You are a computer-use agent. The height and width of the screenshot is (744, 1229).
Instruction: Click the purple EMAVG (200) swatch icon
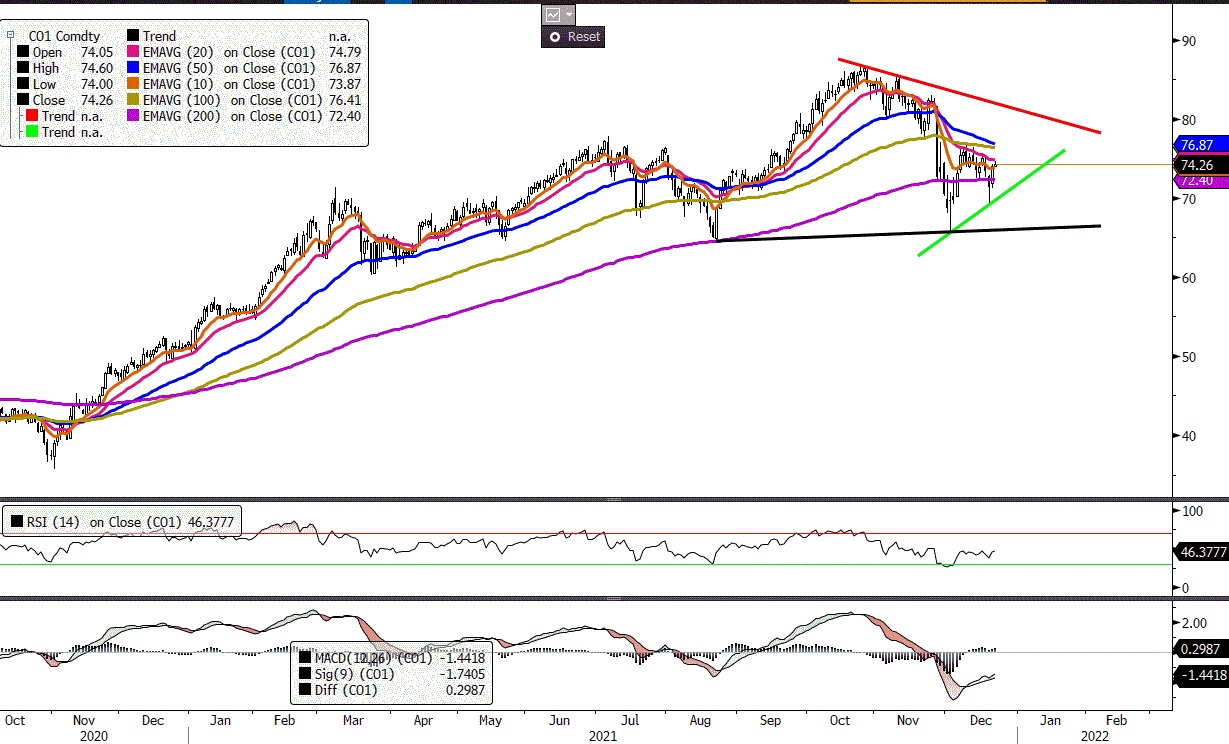coord(134,116)
